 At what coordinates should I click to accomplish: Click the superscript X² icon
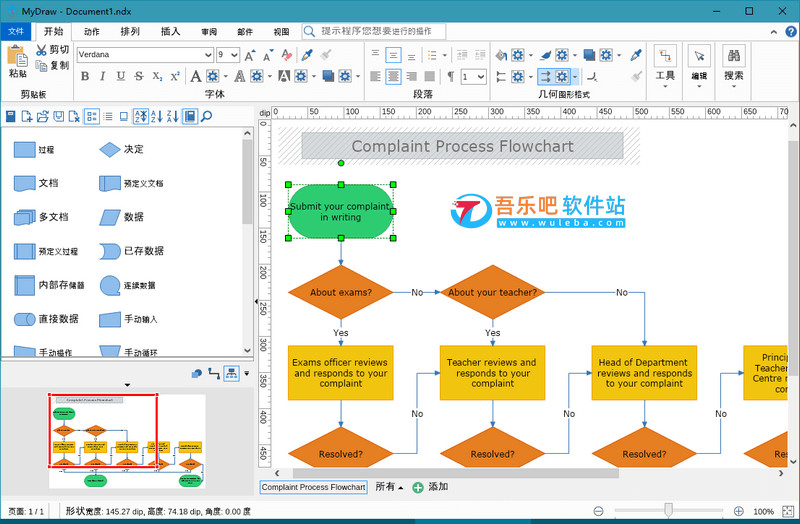coord(175,77)
